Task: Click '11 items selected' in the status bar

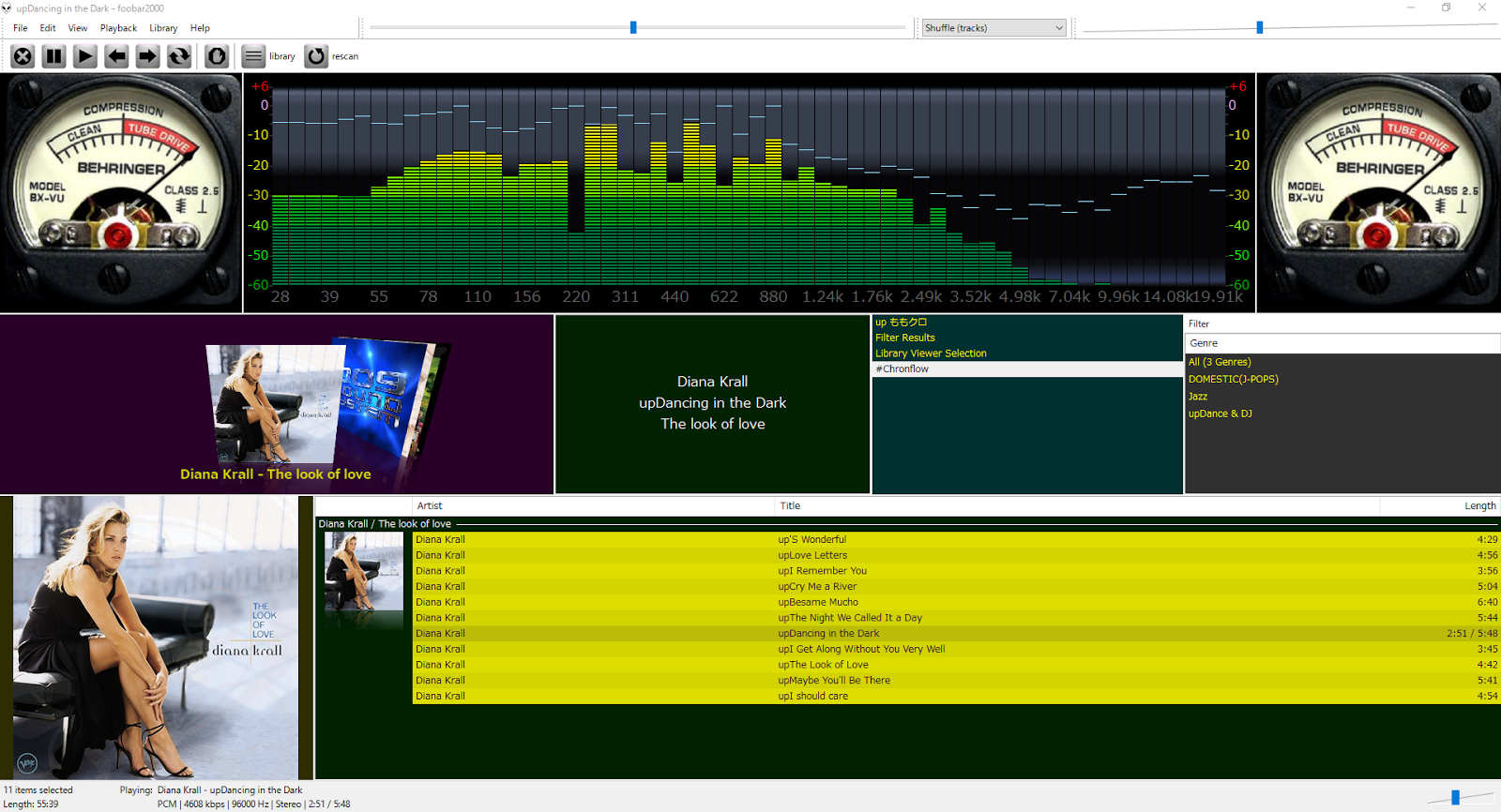Action: 38,790
